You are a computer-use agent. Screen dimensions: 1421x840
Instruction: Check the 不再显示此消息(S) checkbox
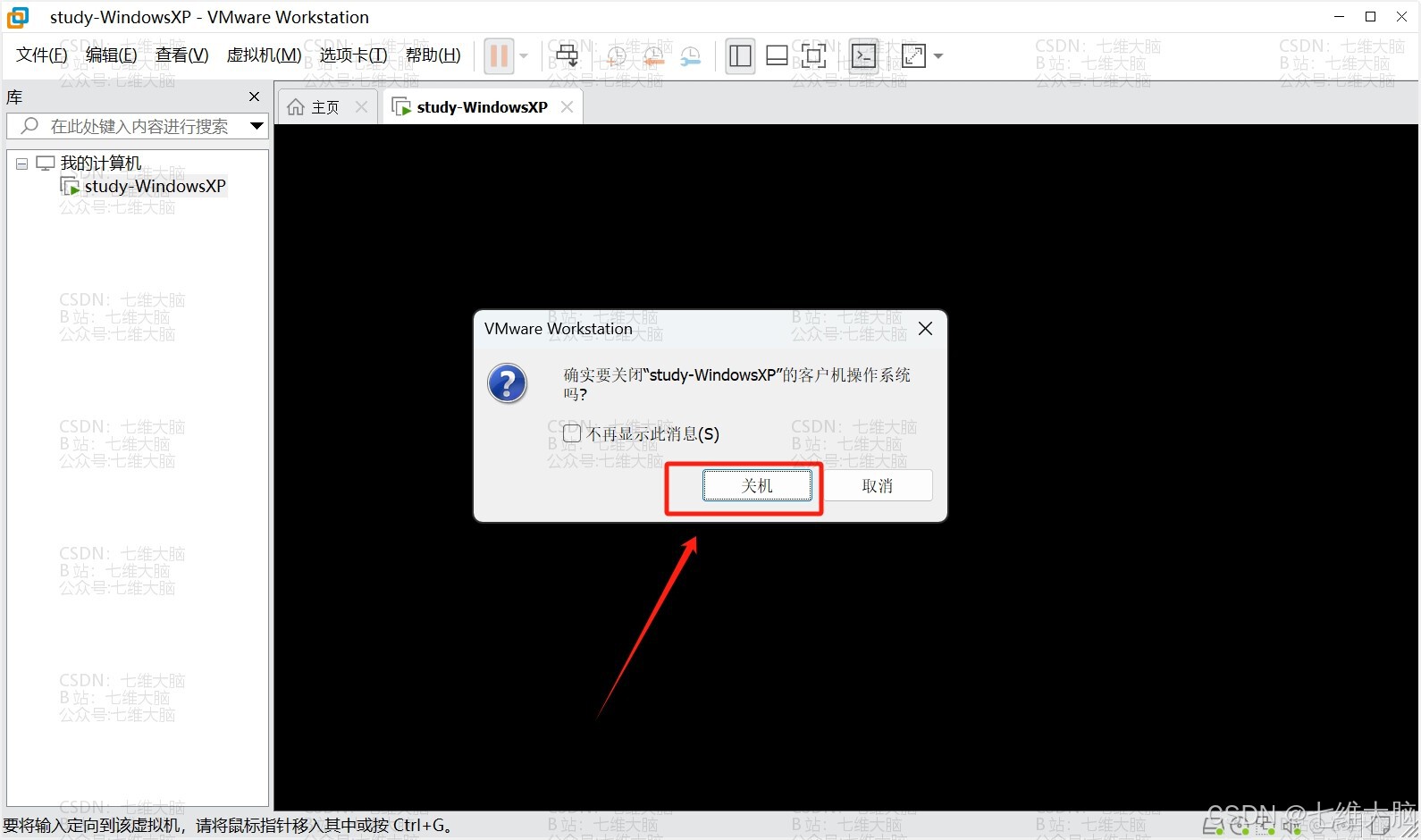572,433
